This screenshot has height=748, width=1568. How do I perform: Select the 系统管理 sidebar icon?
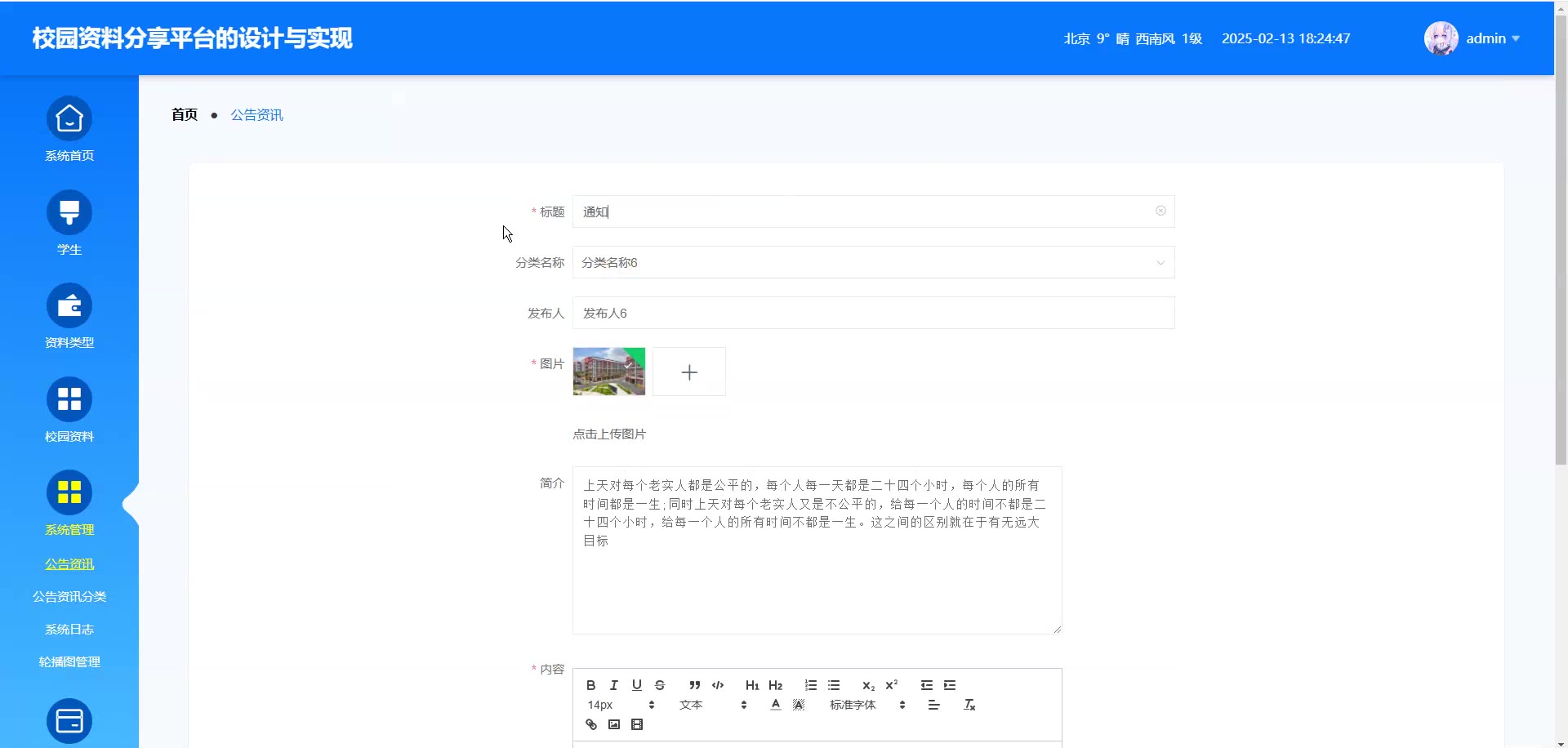coord(69,493)
